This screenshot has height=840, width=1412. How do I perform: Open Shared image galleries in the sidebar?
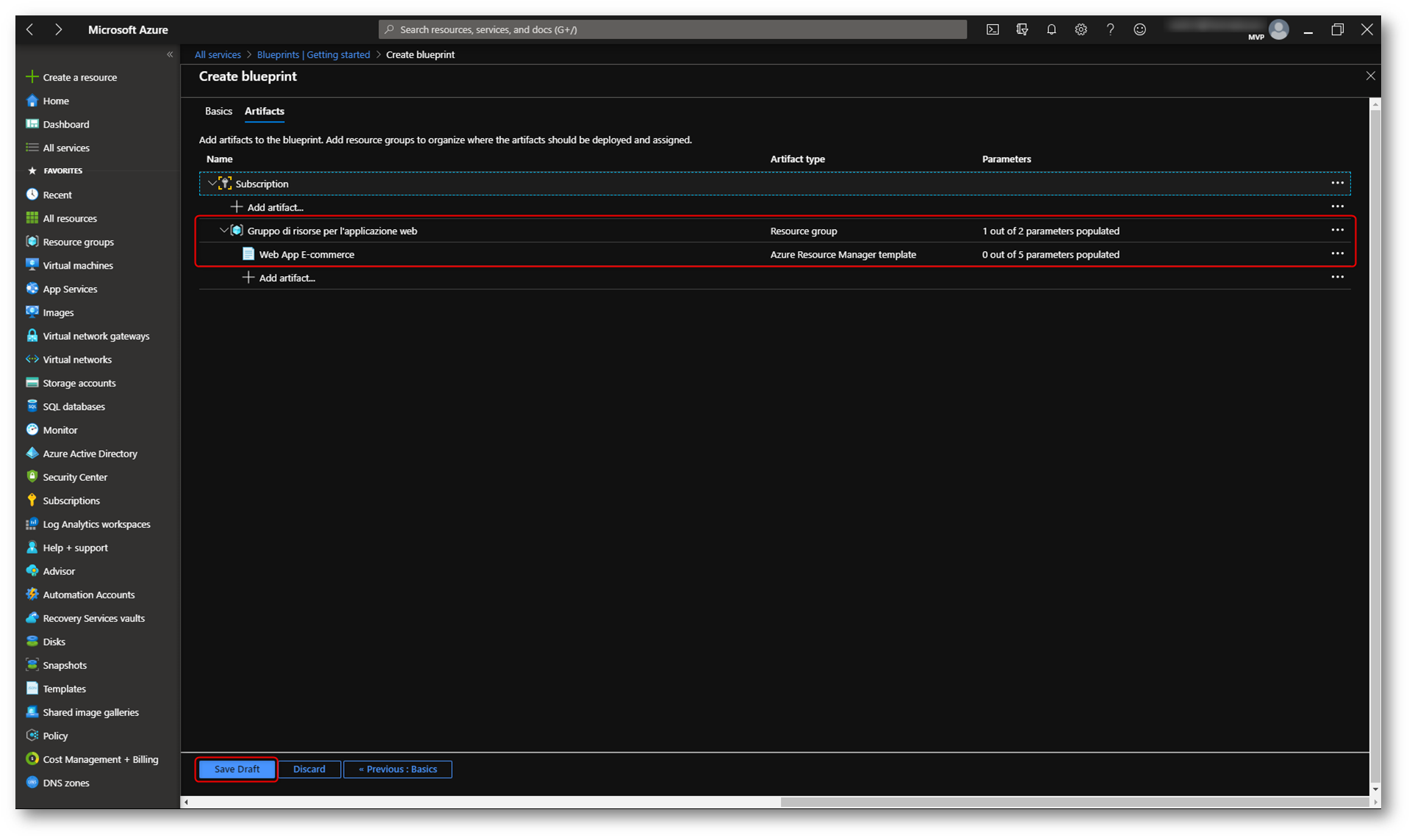[x=90, y=712]
